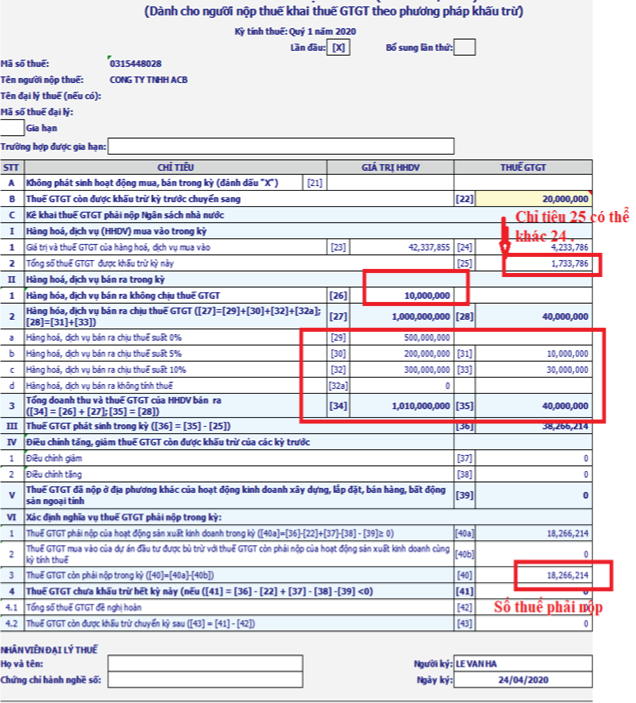
Task: Toggle the 'Lần đầu' checkbox marked X
Action: [x=339, y=47]
